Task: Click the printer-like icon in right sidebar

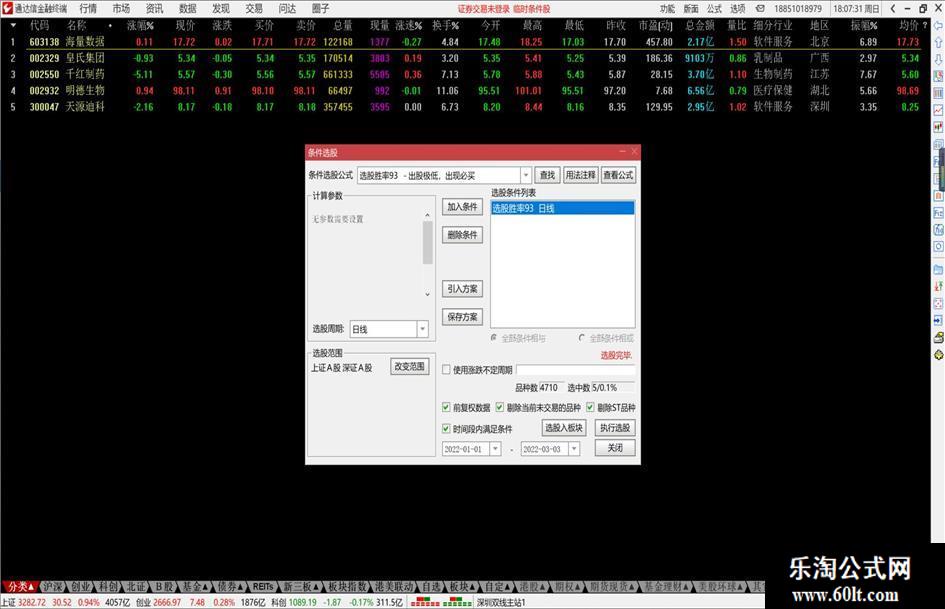Action: tap(938, 338)
